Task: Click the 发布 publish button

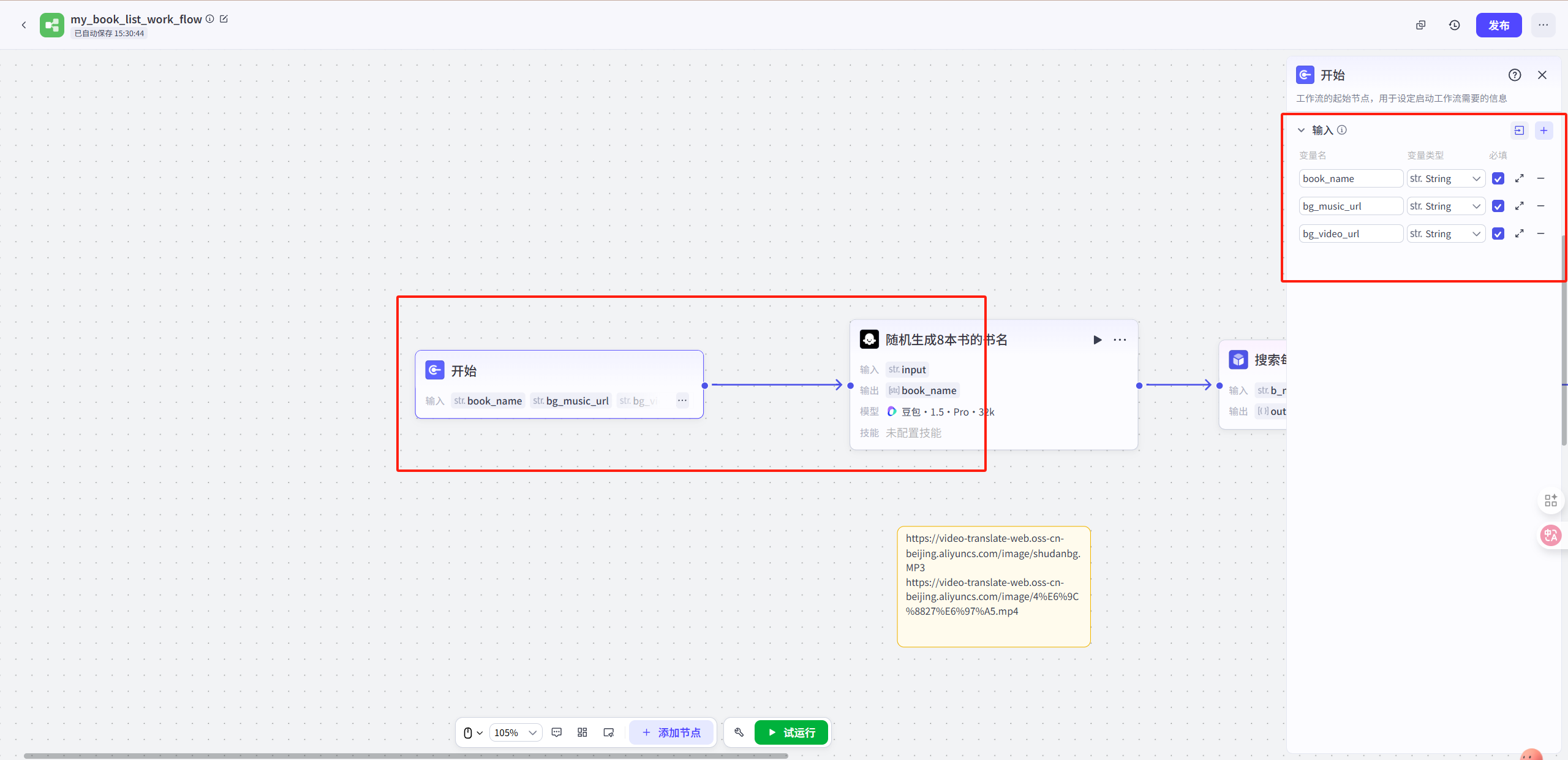Action: (1498, 25)
